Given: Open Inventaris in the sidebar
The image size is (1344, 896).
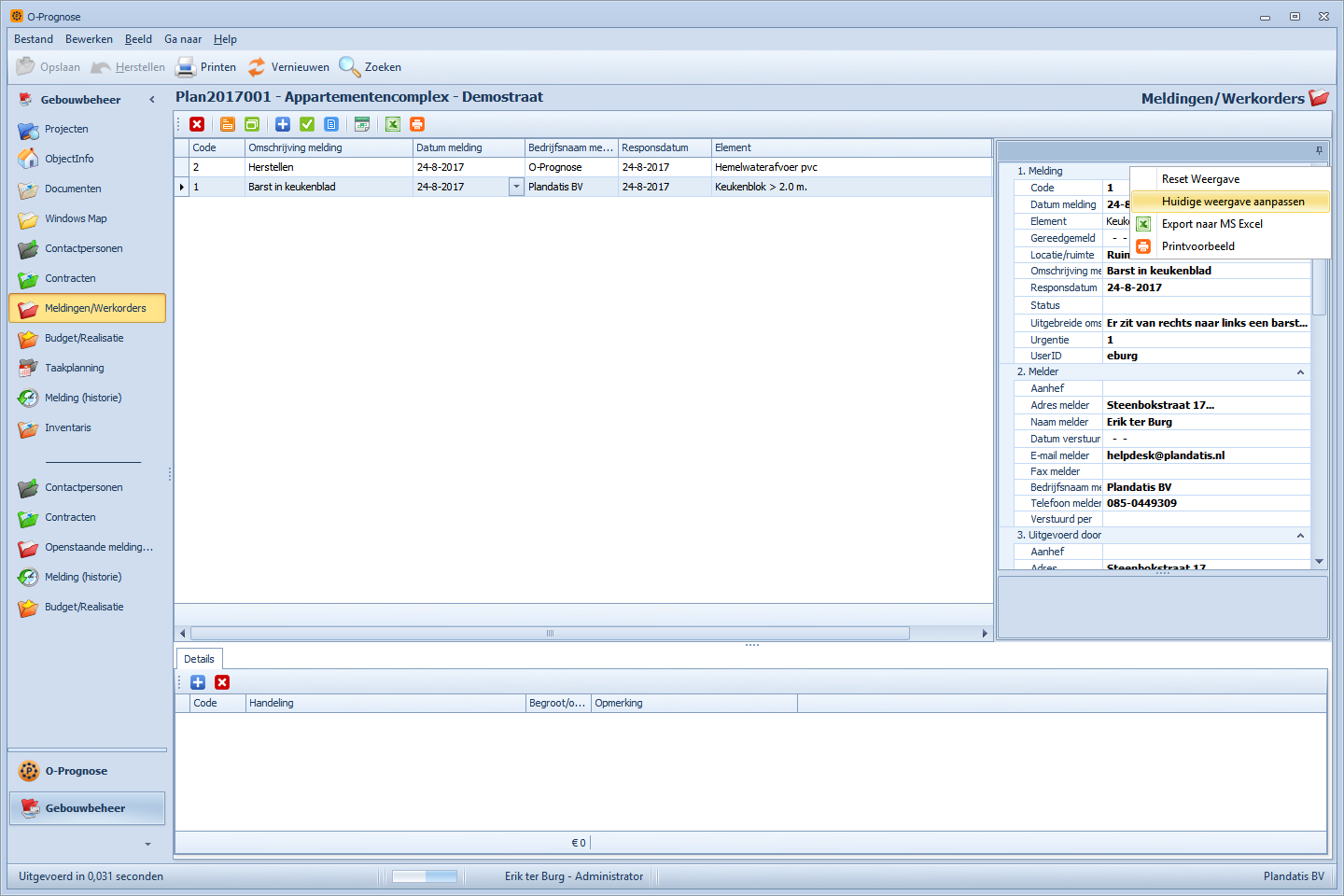Looking at the screenshot, I should click(68, 427).
